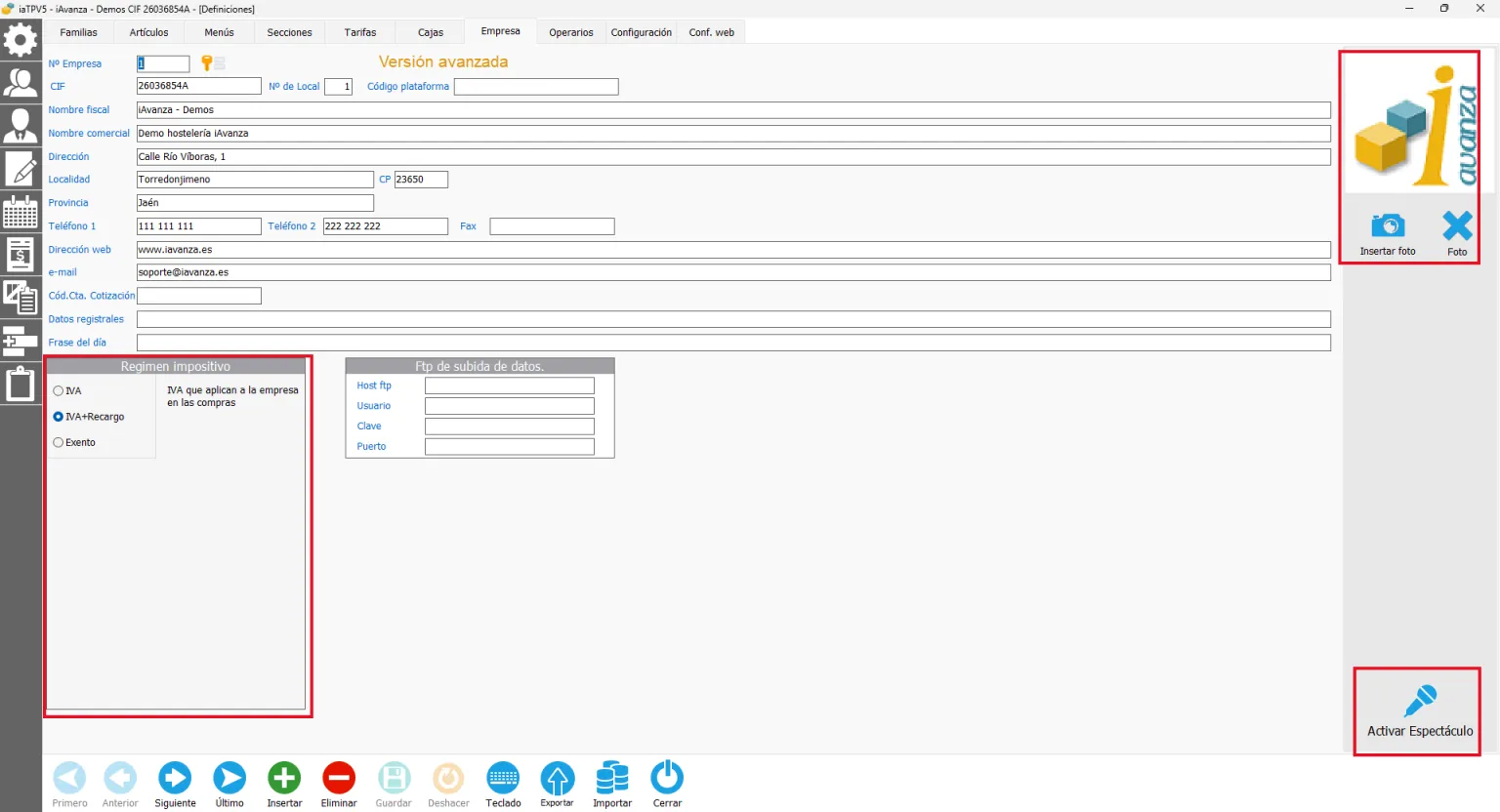The width and height of the screenshot is (1500, 812).
Task: Jump to Último record
Action: coord(229,784)
